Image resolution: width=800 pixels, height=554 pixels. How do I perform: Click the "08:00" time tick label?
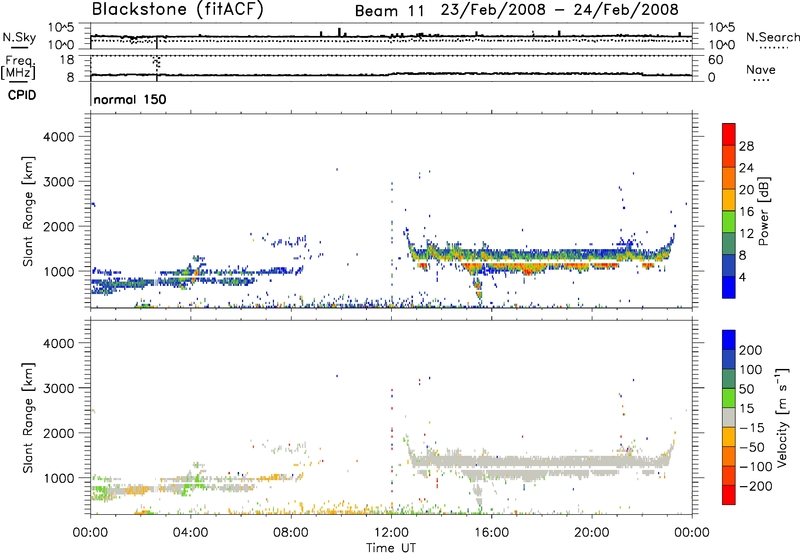(x=291, y=533)
